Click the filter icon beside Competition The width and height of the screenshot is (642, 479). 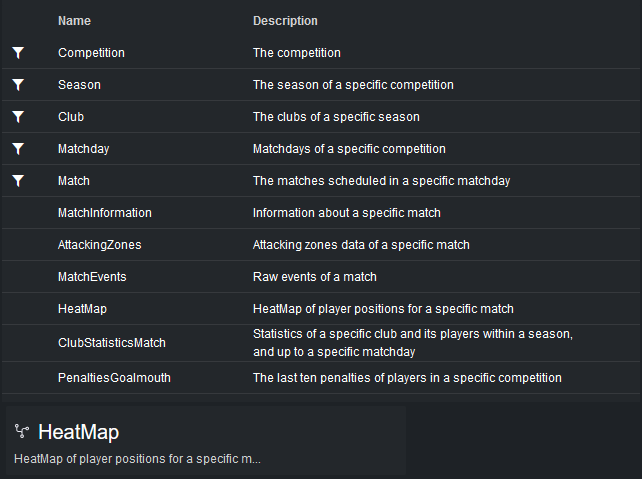(x=18, y=53)
